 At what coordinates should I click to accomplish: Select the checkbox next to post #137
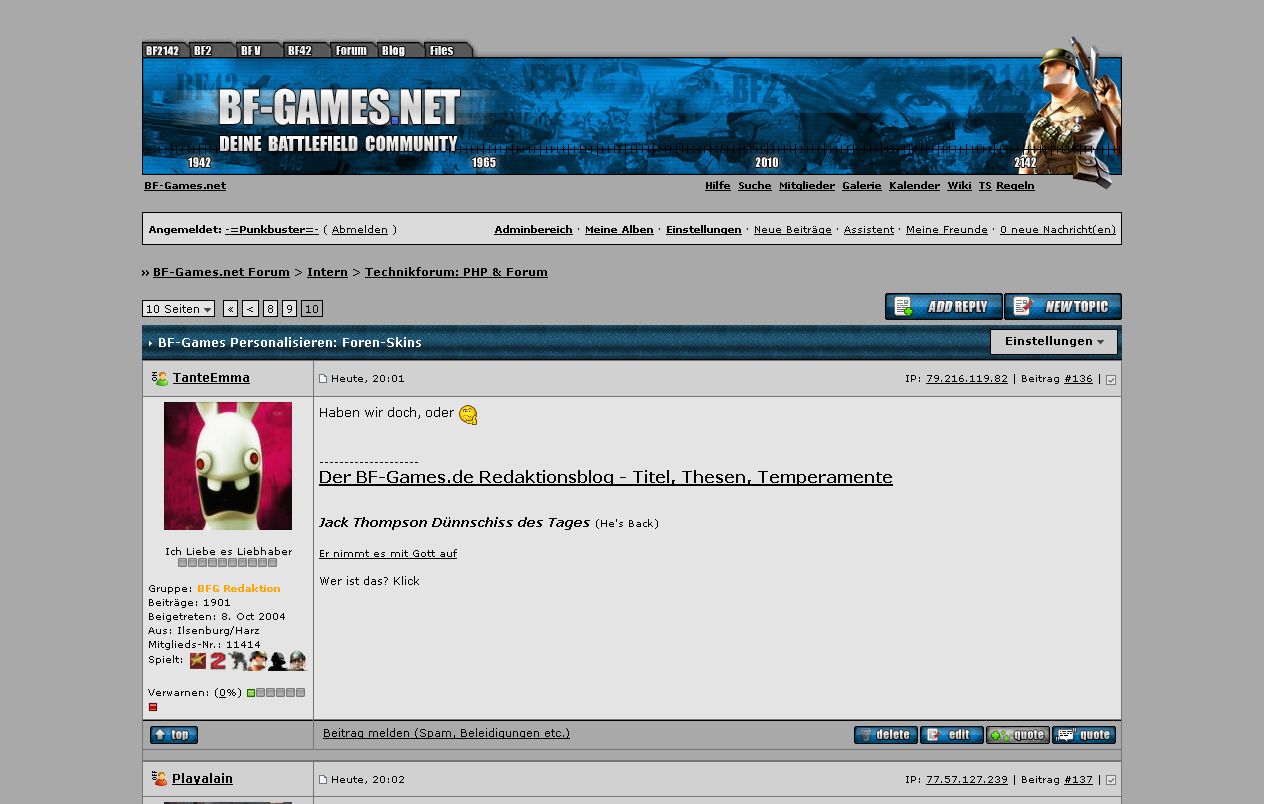click(x=1111, y=780)
